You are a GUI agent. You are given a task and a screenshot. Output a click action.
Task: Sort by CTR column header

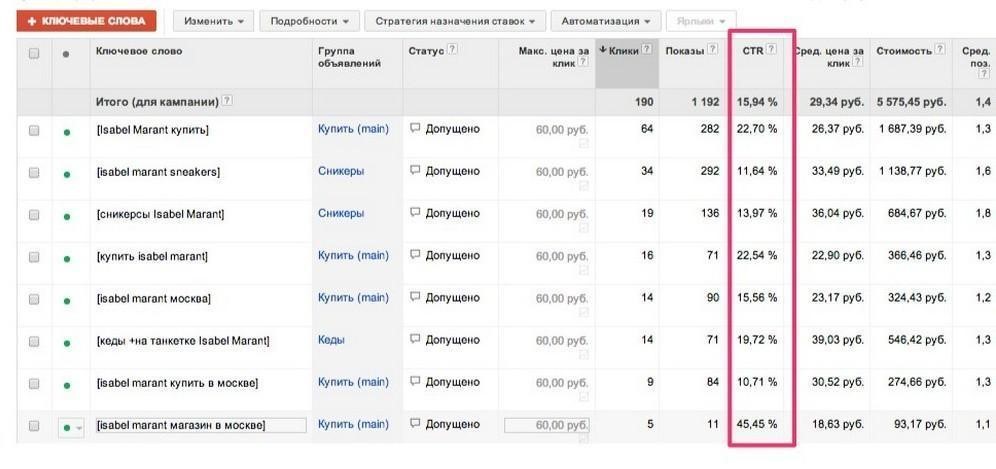[753, 51]
